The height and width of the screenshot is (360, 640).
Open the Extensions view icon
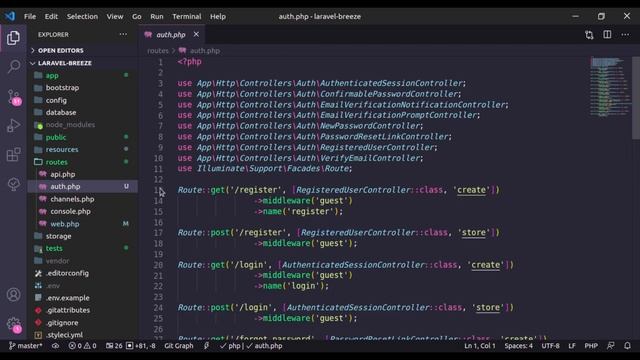[x=13, y=155]
